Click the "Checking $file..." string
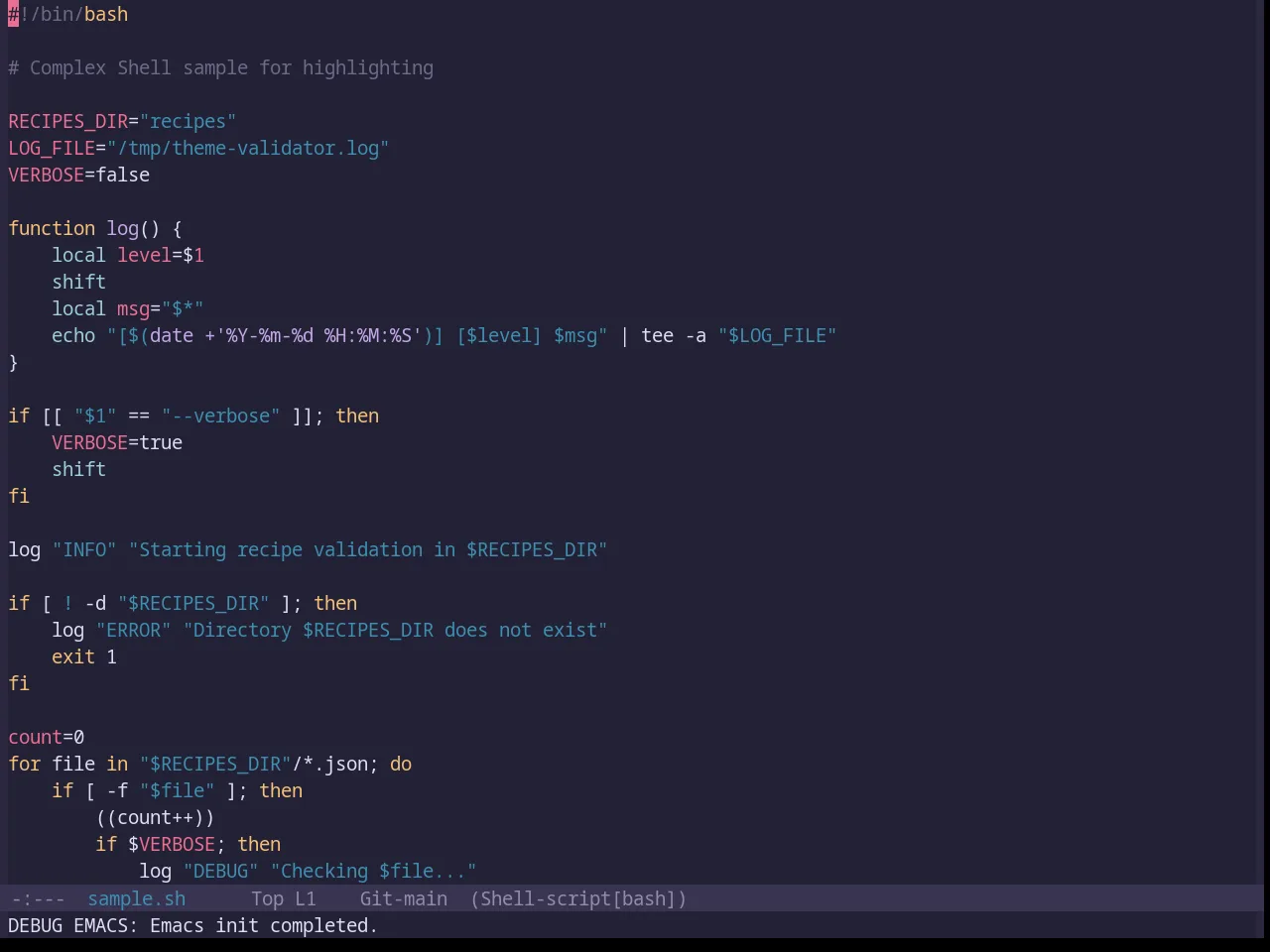Image resolution: width=1270 pixels, height=952 pixels. click(373, 871)
